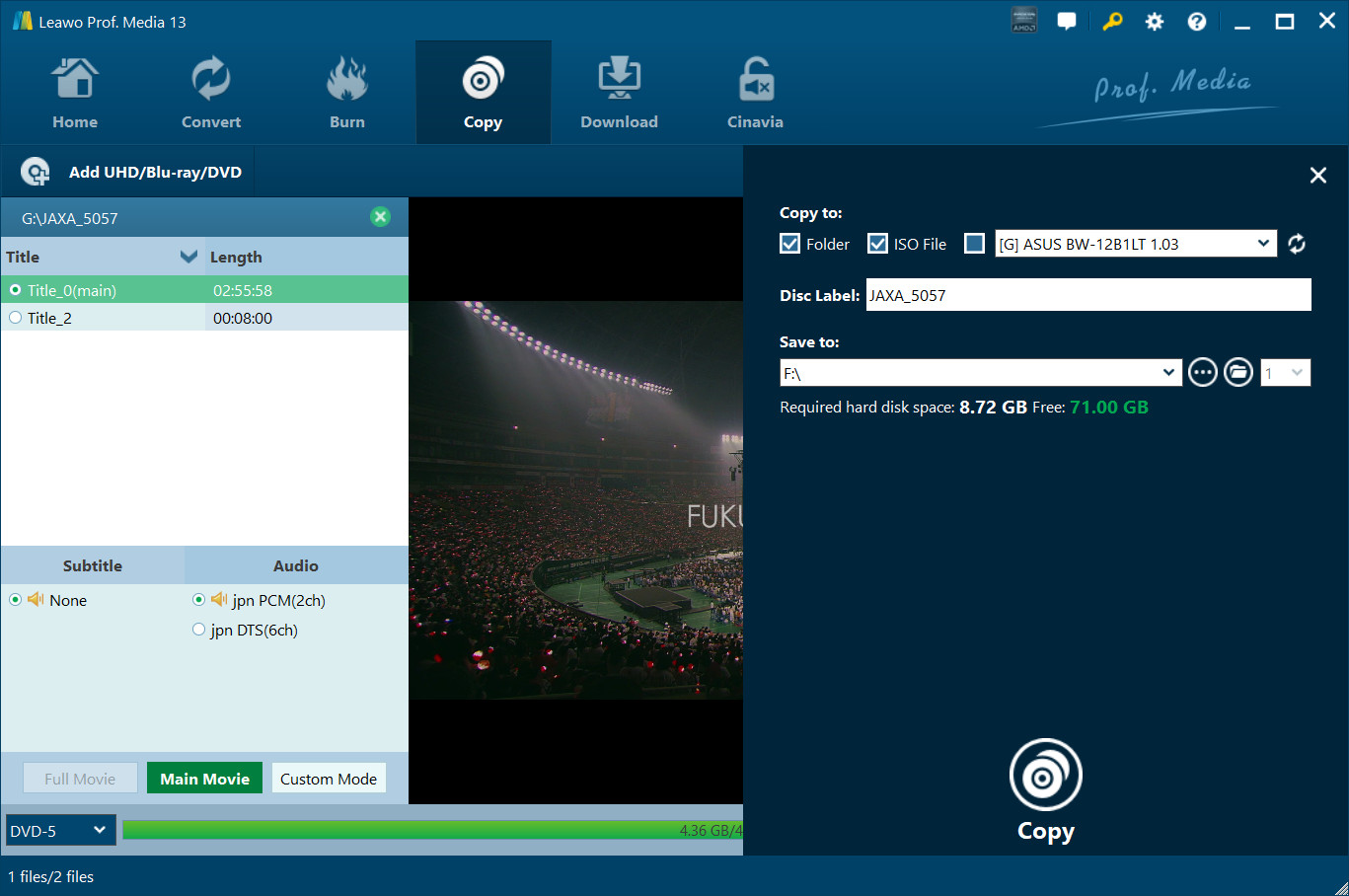
Task: Click the registration key icon
Action: click(1112, 22)
